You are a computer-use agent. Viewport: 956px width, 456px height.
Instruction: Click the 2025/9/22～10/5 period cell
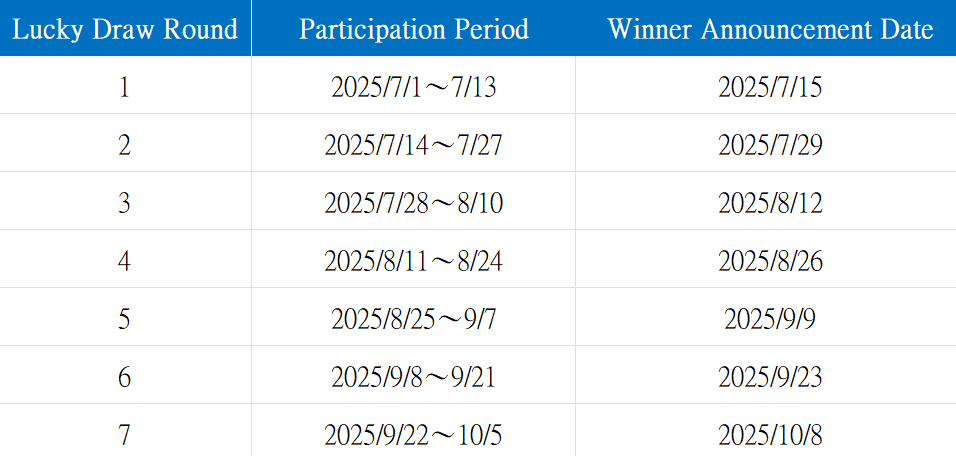(413, 430)
